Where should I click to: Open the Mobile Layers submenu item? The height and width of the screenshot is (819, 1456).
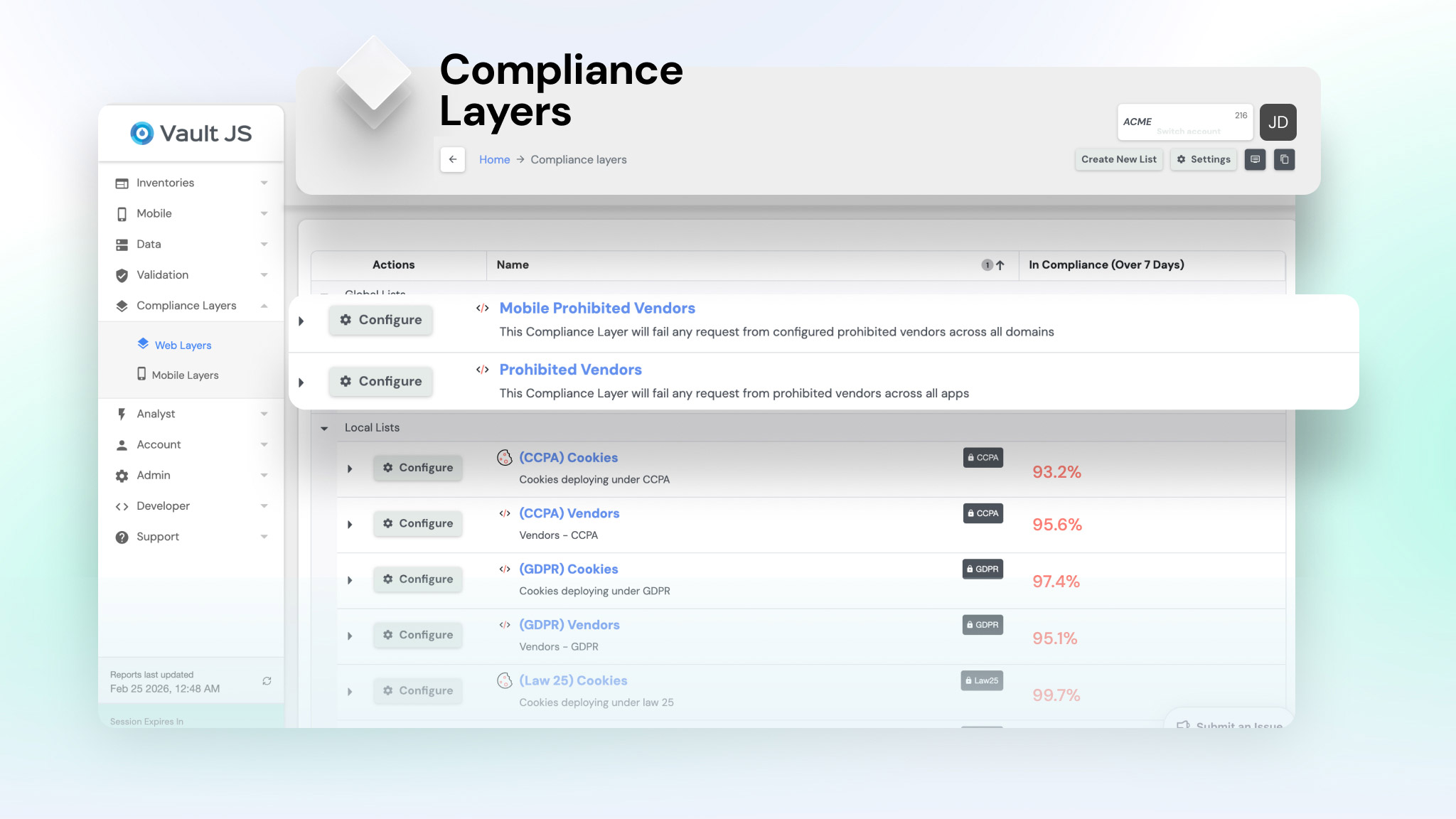pos(185,375)
